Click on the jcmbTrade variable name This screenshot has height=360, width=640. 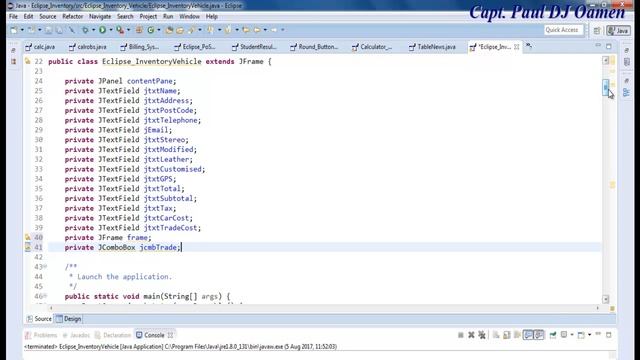[158, 247]
